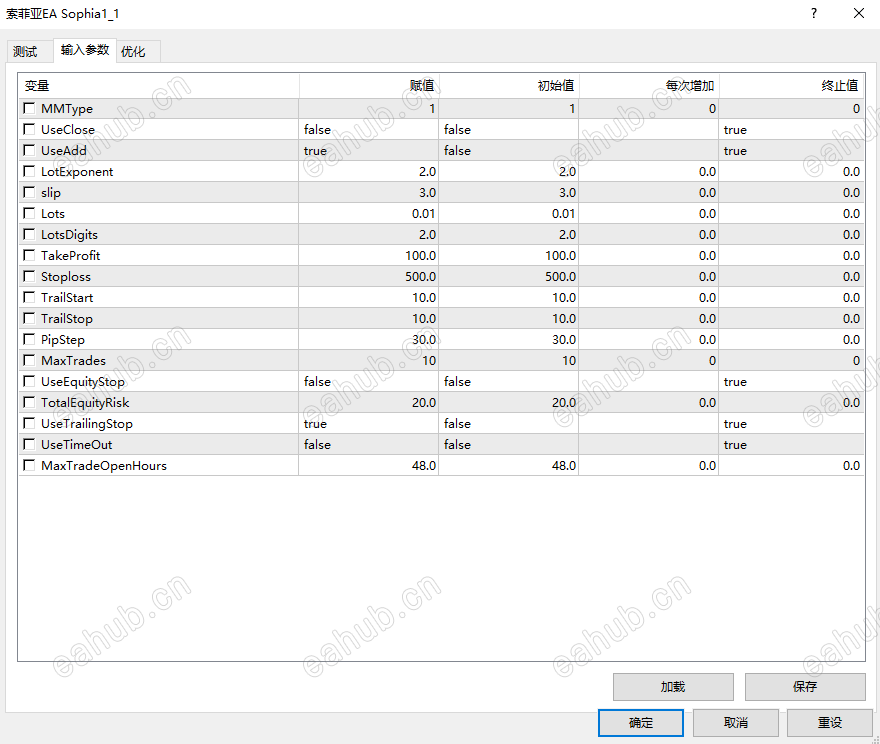Select the PipStep variable name

coord(63,339)
